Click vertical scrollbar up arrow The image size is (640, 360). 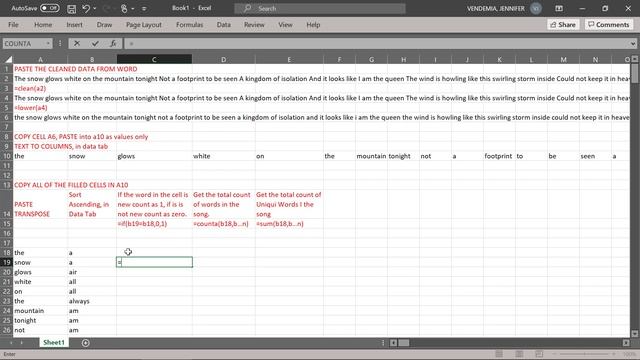(635, 59)
